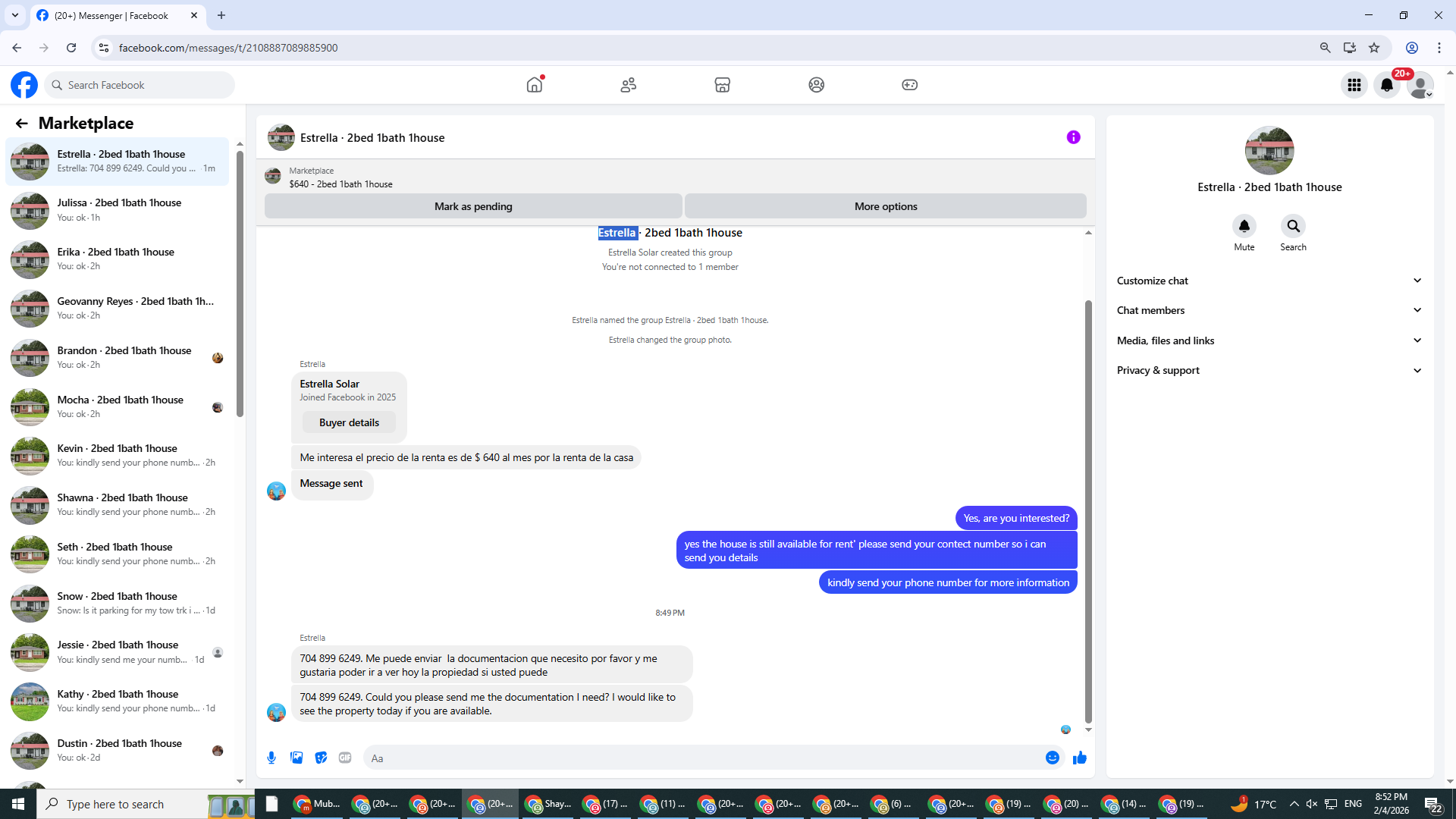Open the Julissa 2bed 1bath conversation
This screenshot has height=819, width=1456.
click(x=119, y=210)
